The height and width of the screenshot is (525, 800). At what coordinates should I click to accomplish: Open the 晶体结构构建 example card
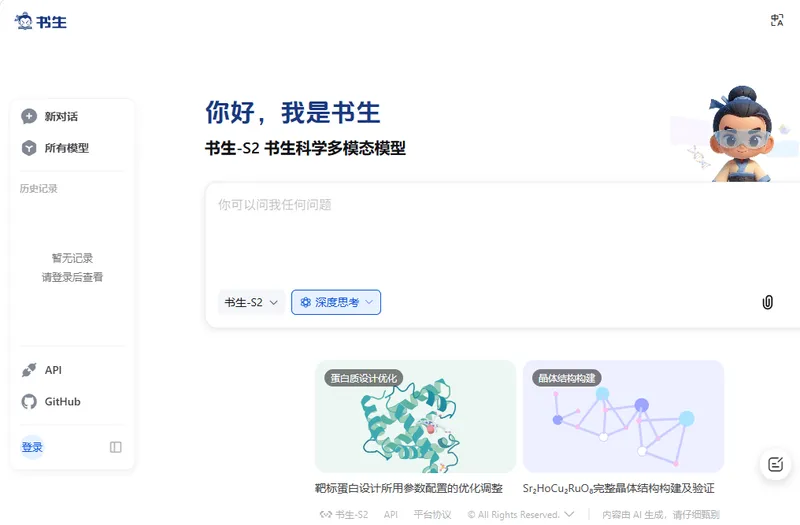pyautogui.click(x=623, y=416)
